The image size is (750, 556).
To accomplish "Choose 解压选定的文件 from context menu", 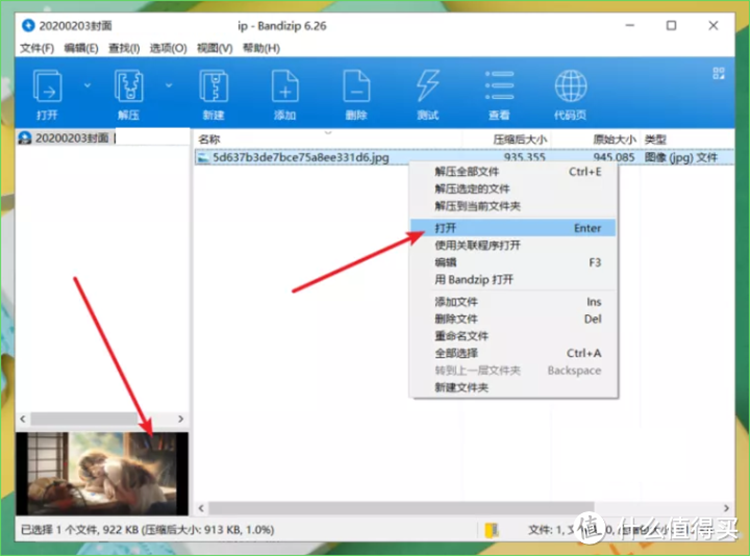I will (513, 189).
